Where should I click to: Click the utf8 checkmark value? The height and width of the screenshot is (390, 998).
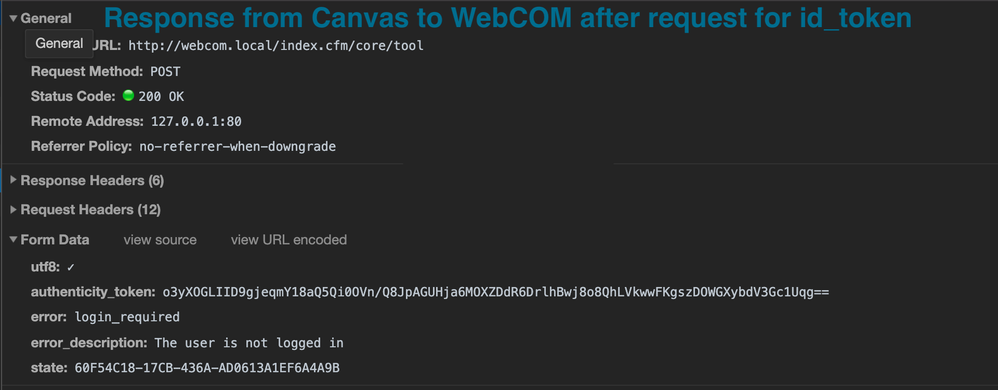pos(71,268)
